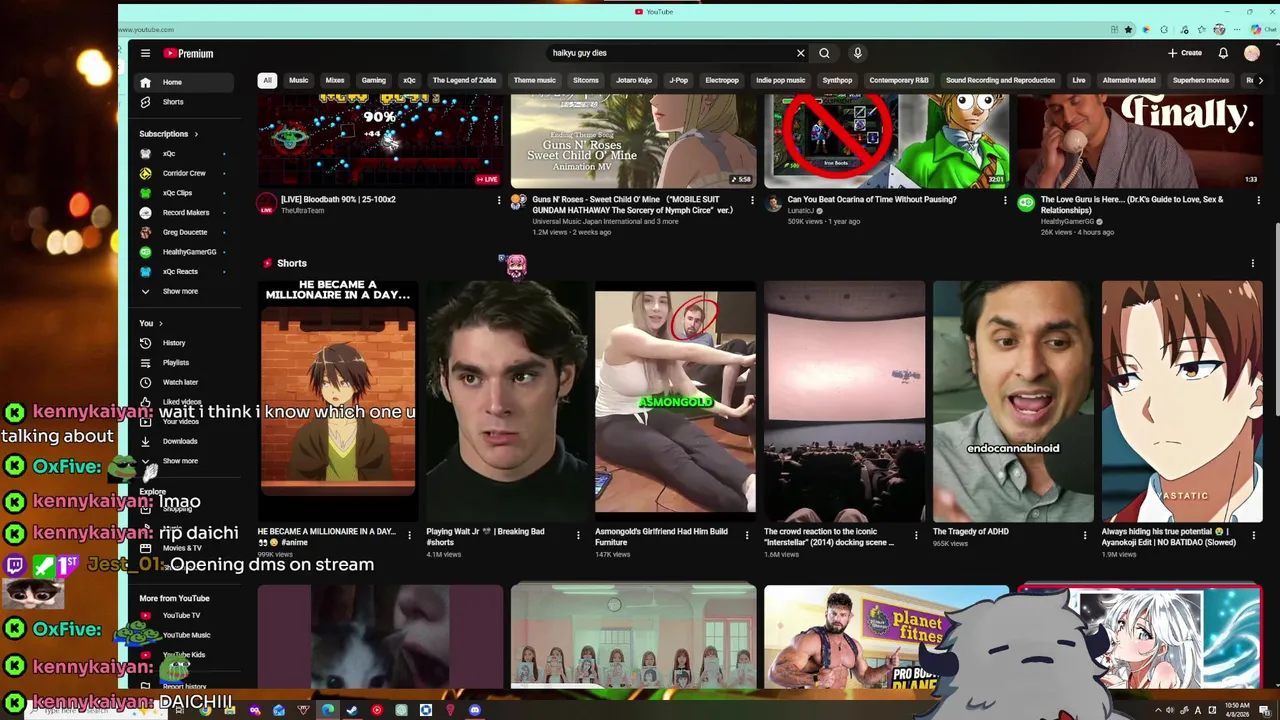Open the YouTube account avatar menu
The width and height of the screenshot is (1280, 720).
point(1252,53)
